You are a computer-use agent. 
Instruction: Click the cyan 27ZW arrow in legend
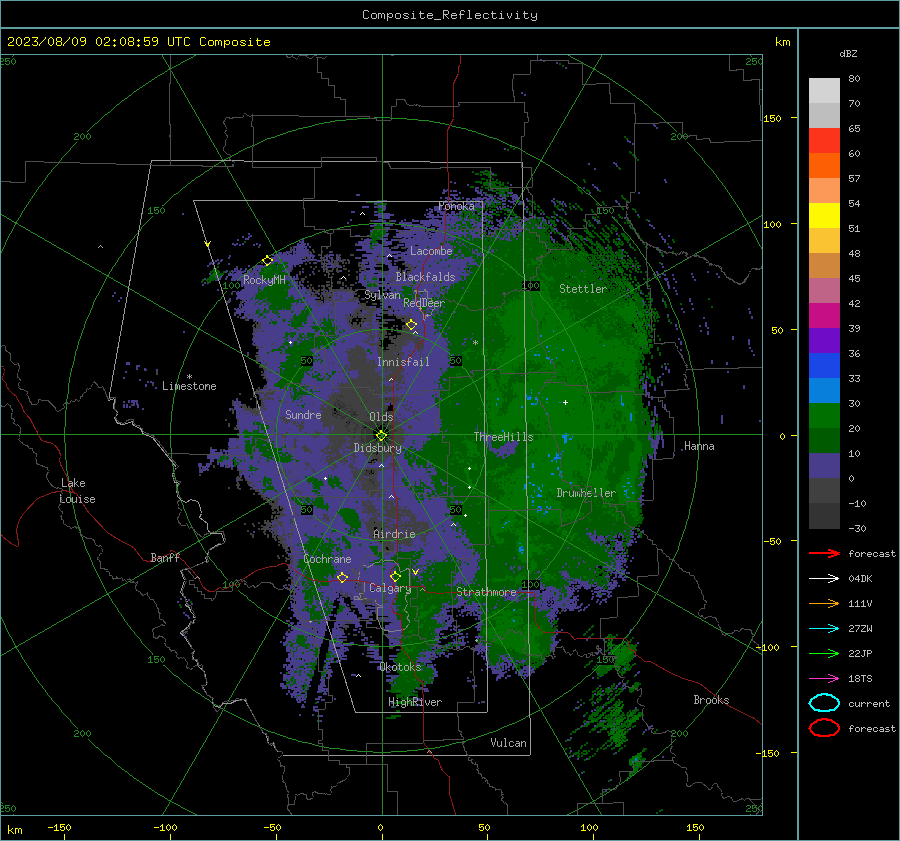pos(824,629)
